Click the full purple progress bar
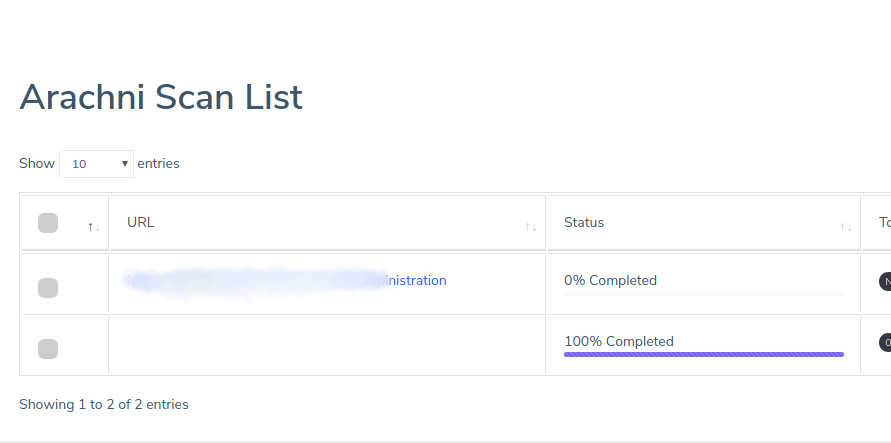This screenshot has height=443, width=891. click(703, 354)
